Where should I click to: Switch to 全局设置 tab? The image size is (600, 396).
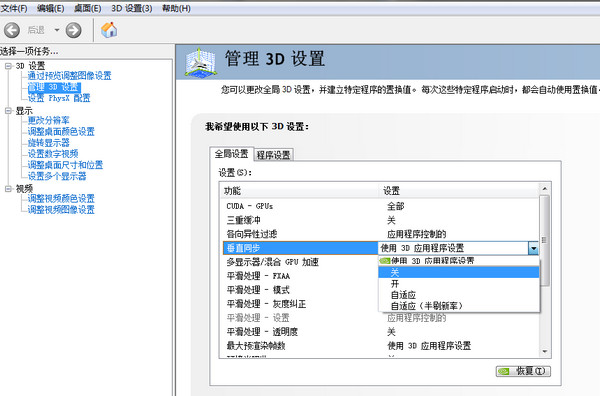[x=232, y=154]
